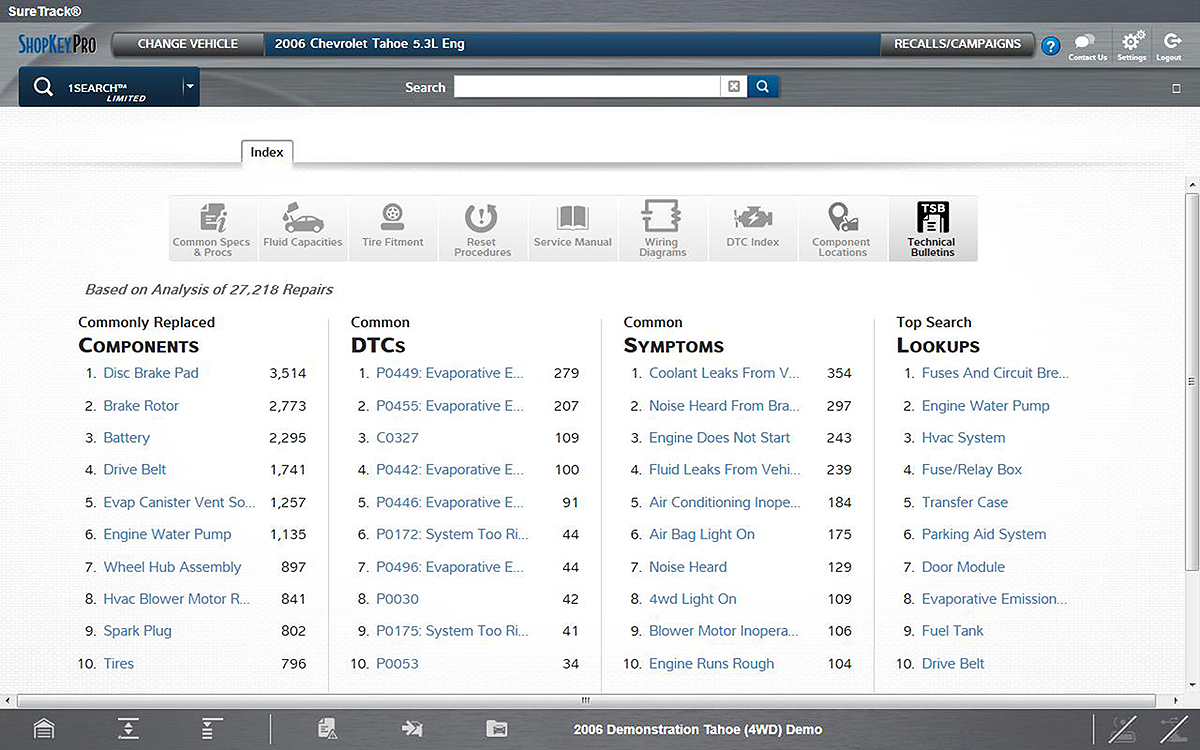The width and height of the screenshot is (1200, 750).
Task: Open Technical Bulletins (TSB)
Action: [932, 229]
